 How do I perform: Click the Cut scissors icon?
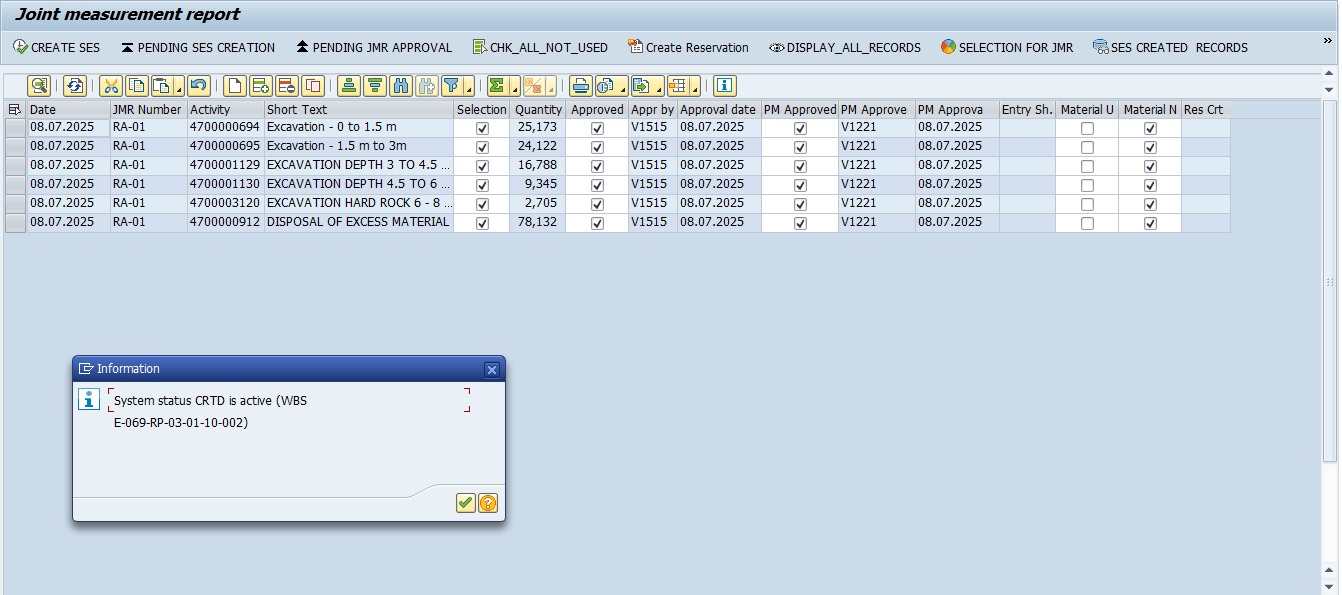(x=111, y=86)
